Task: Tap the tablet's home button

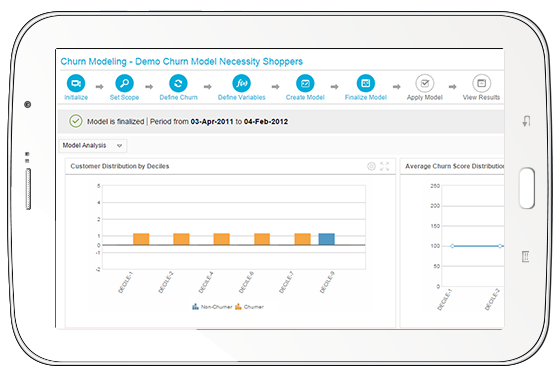Action: pos(527,188)
